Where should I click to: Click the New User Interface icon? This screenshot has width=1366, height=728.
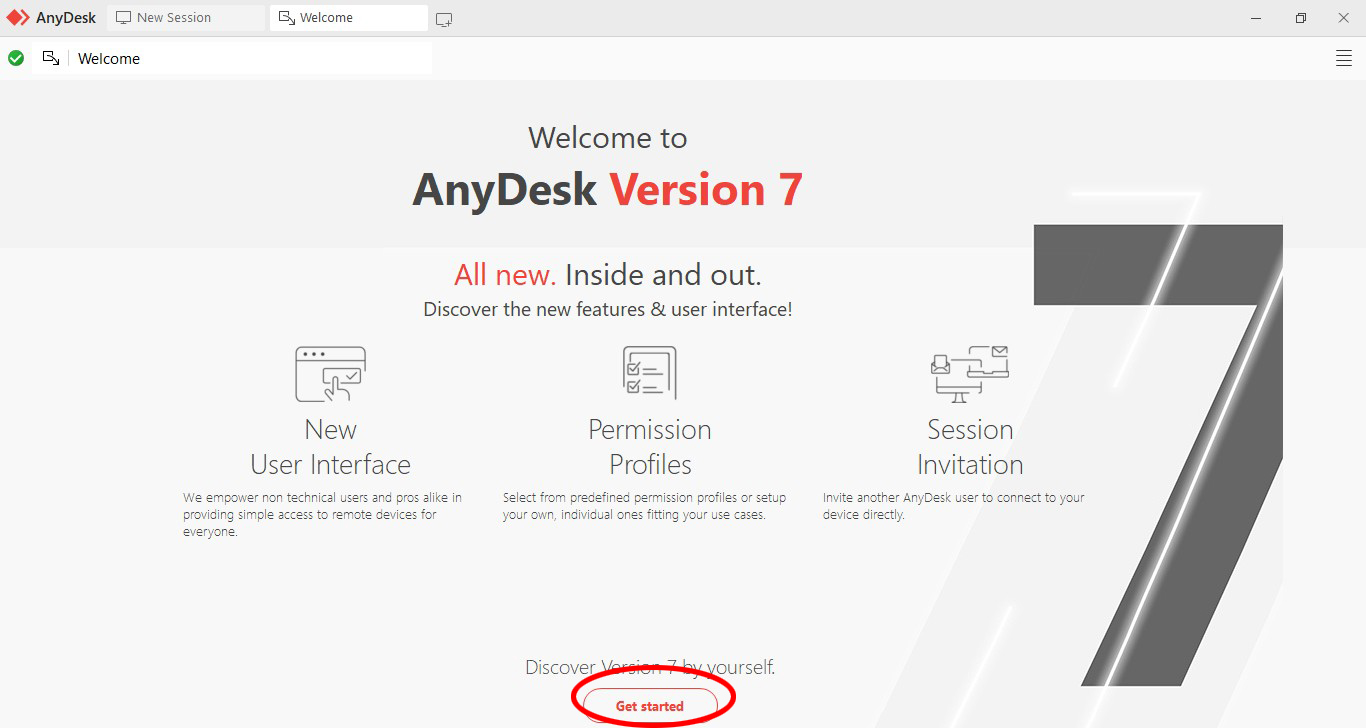pos(330,374)
